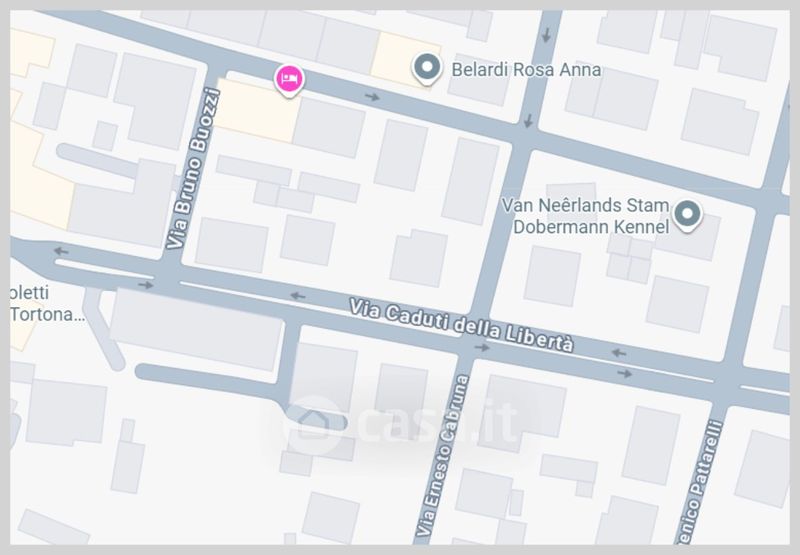Click the large building below the Via Buozzi junction

(196, 329)
